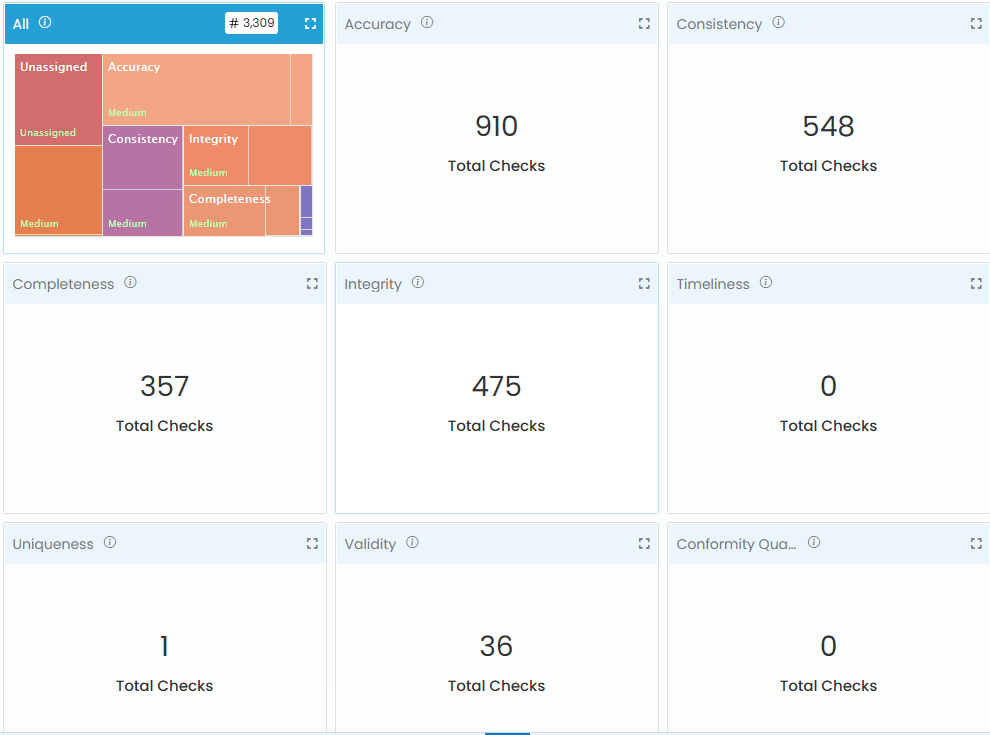Click the Validity card title
Image resolution: width=990 pixels, height=735 pixels.
pos(370,544)
